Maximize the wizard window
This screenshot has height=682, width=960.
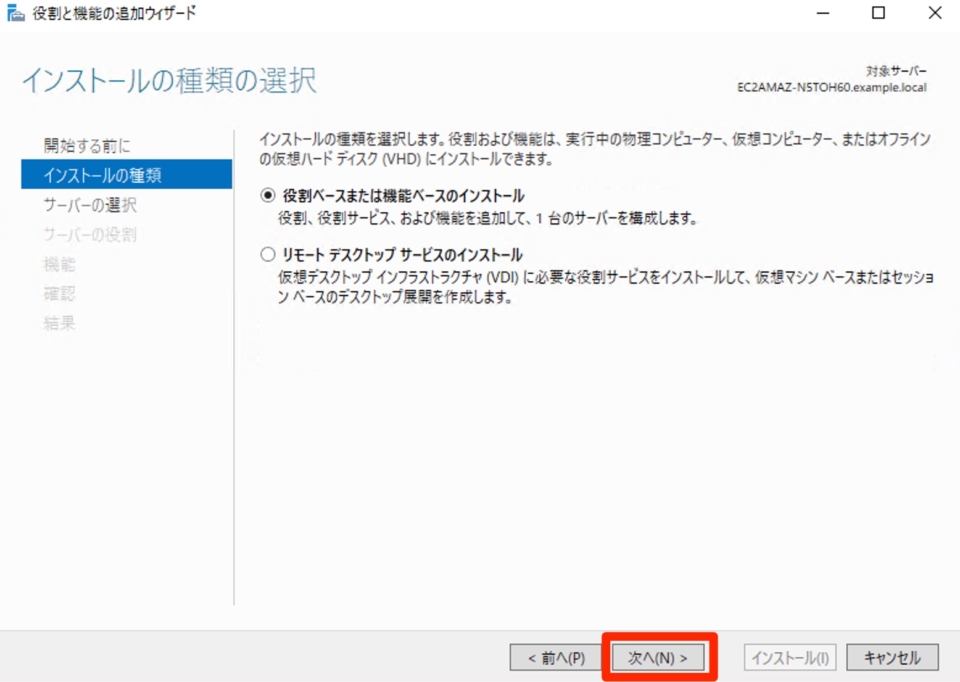tap(879, 13)
